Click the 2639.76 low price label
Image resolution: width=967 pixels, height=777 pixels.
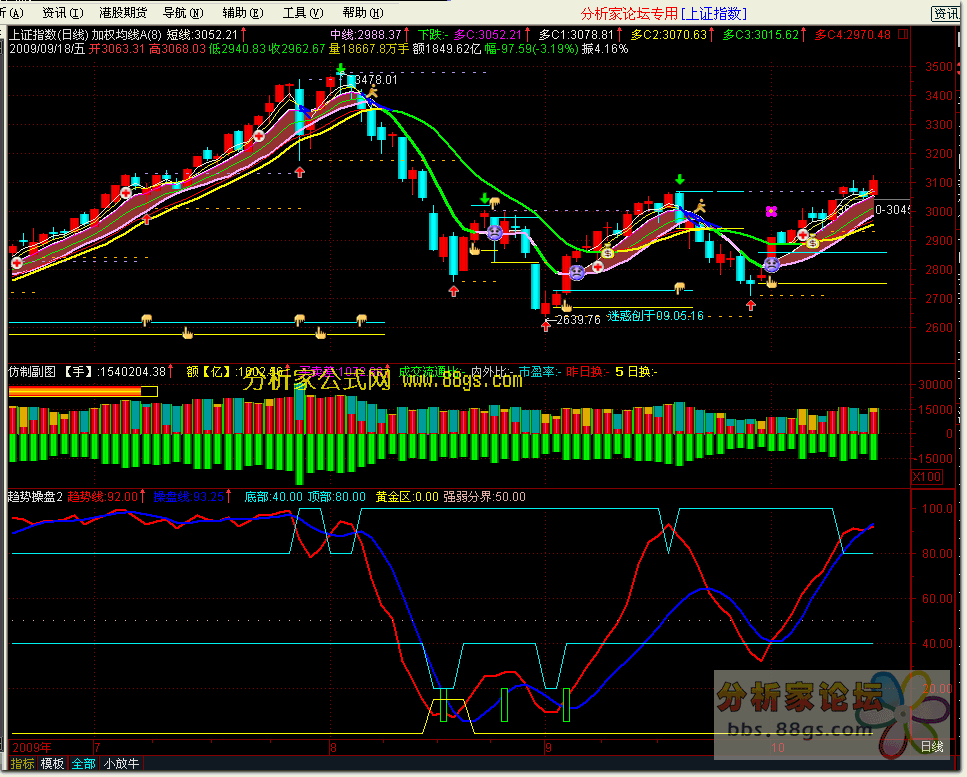click(x=578, y=319)
